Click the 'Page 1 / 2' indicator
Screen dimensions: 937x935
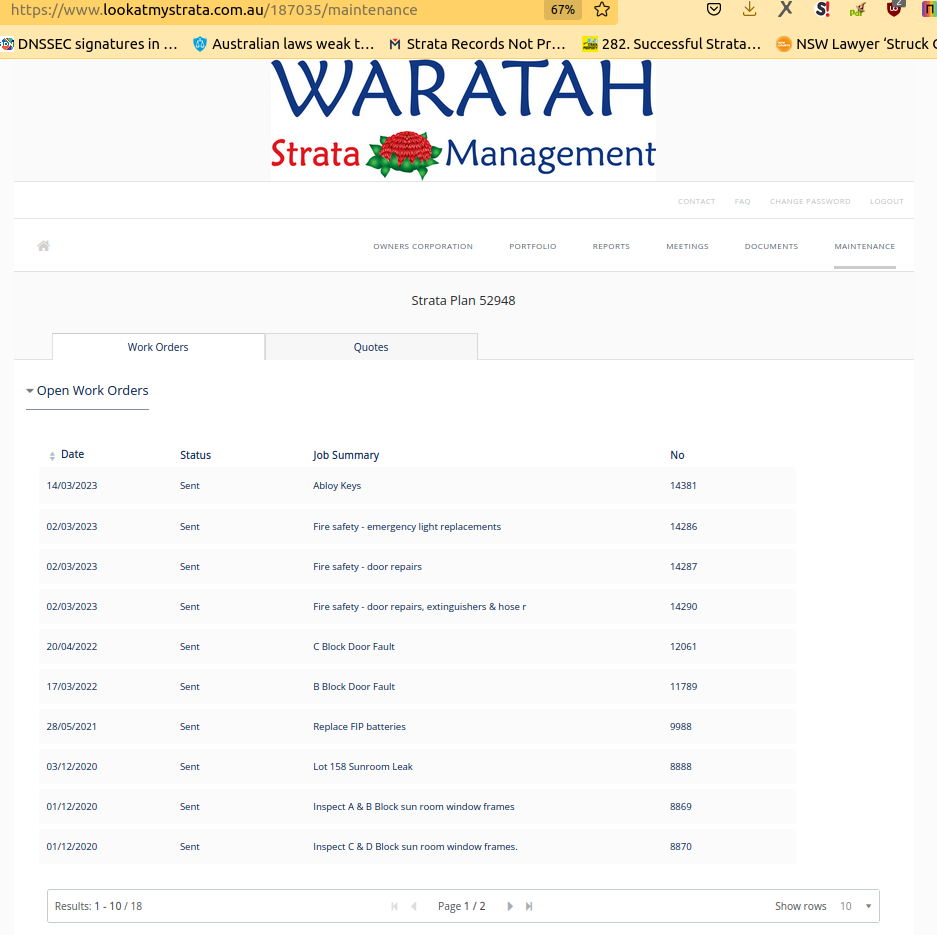[x=461, y=906]
